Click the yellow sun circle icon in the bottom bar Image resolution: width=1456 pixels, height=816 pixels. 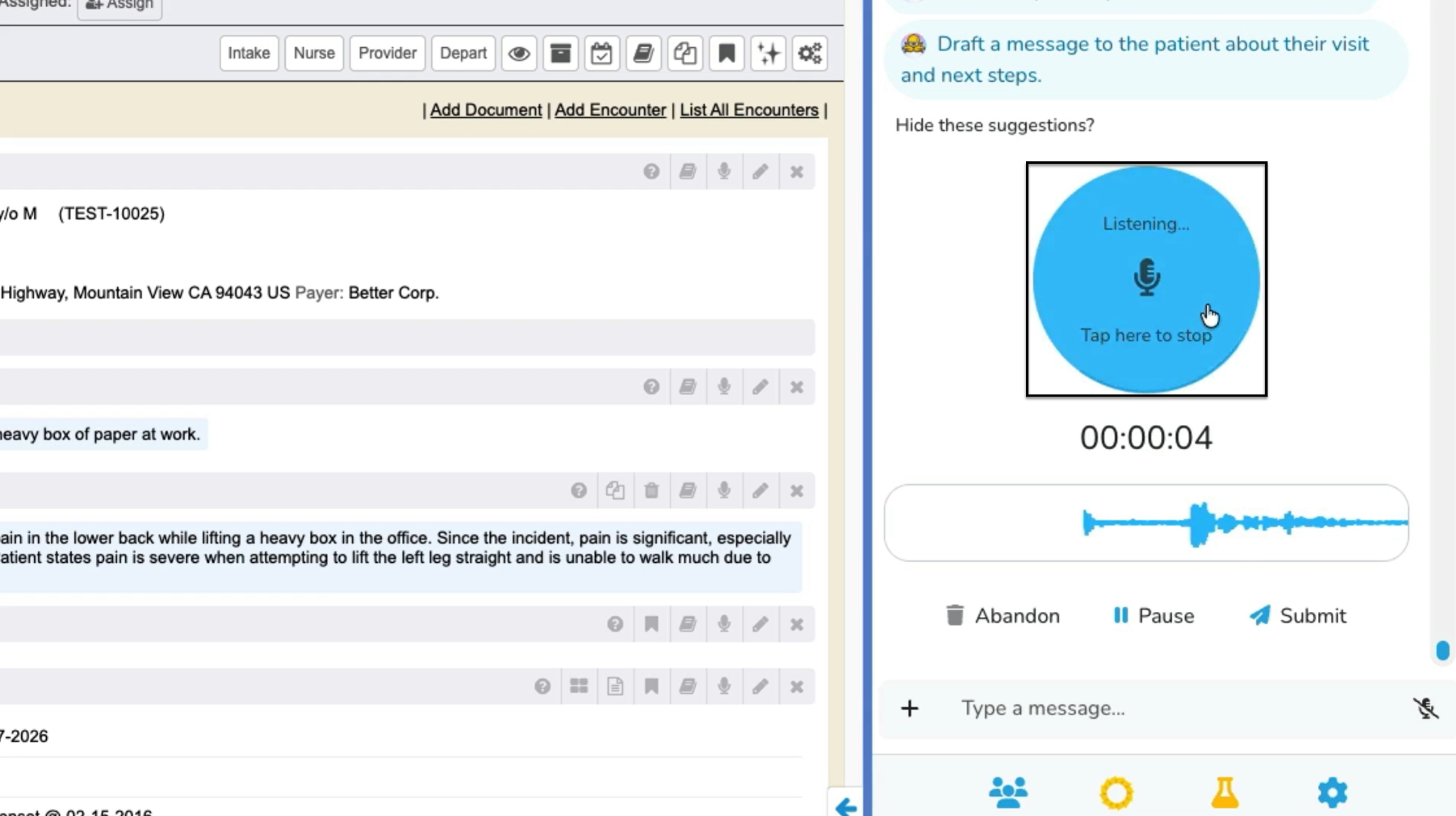(x=1116, y=793)
